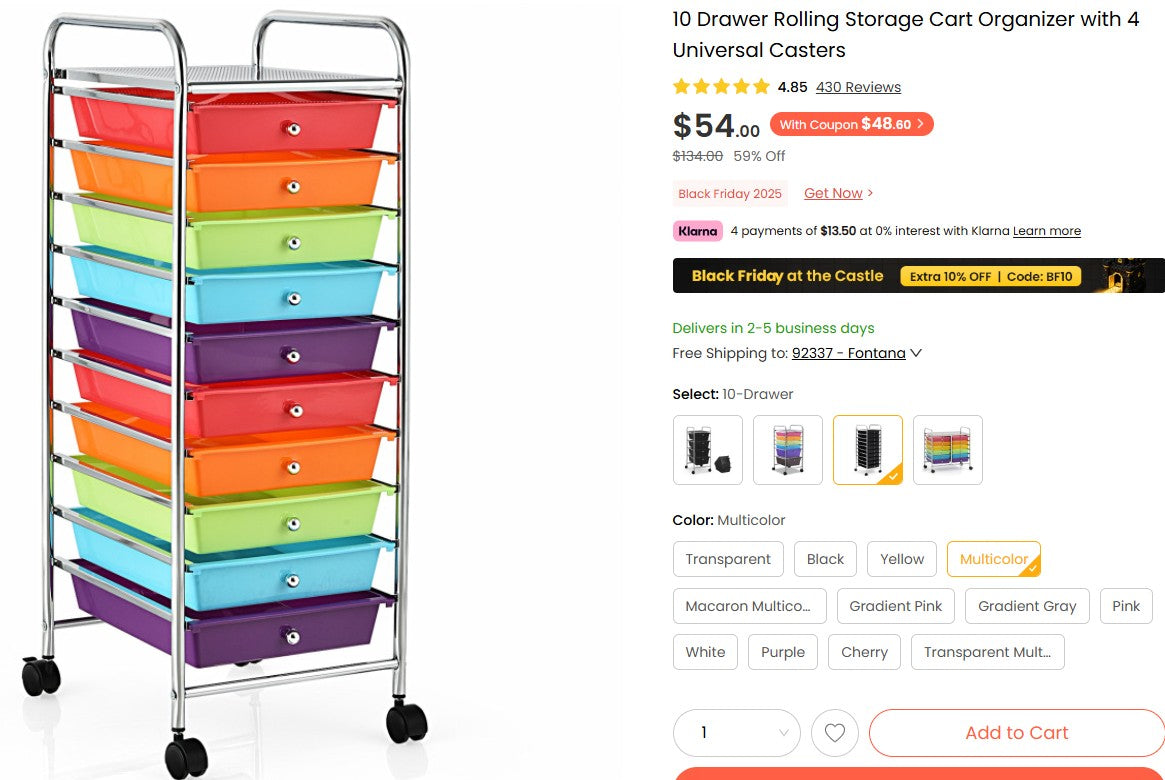This screenshot has height=780, width=1165.
Task: Open the With Coupon $48.60 badge
Action: point(851,124)
